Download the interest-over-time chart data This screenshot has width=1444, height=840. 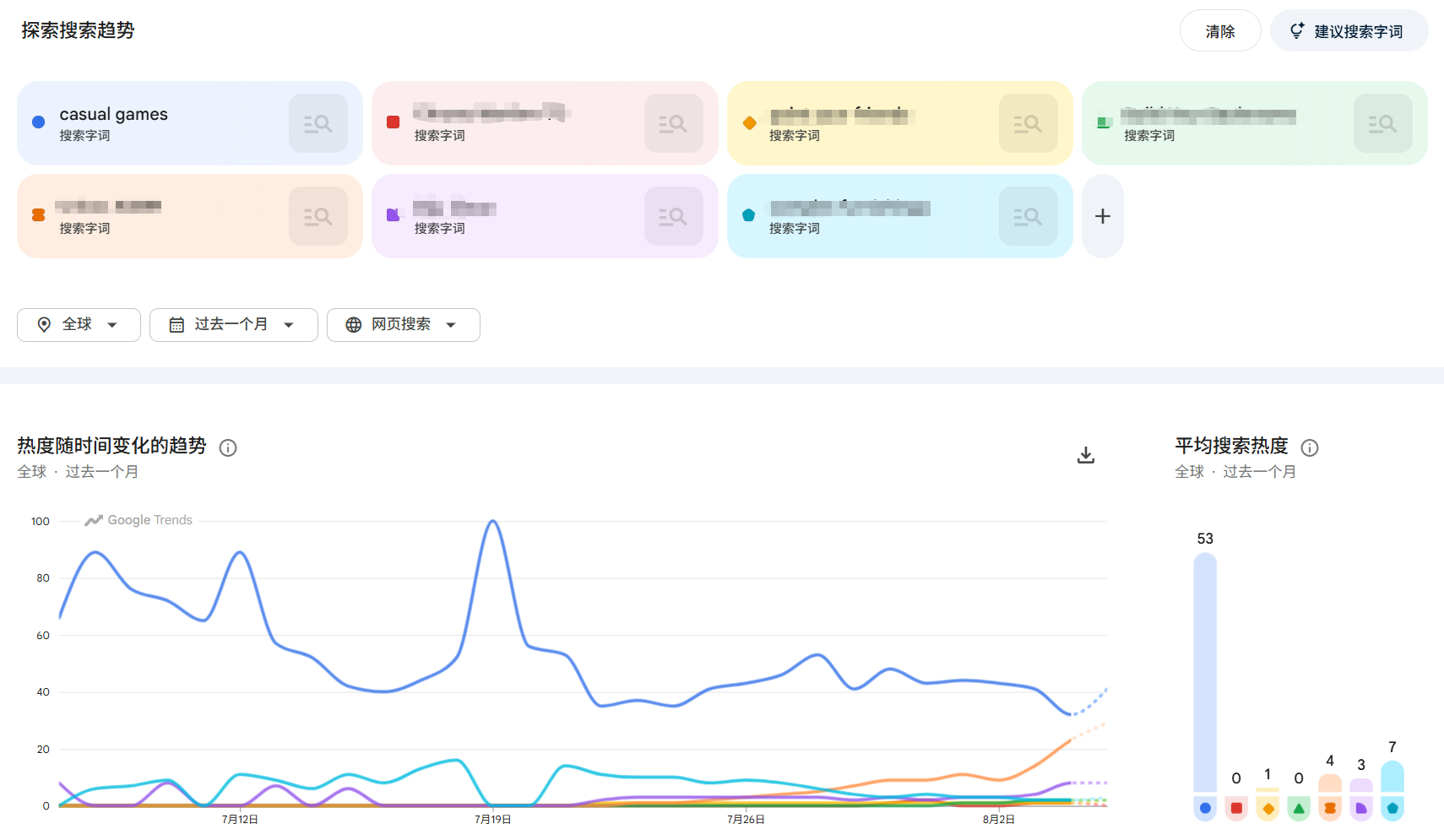coord(1086,456)
